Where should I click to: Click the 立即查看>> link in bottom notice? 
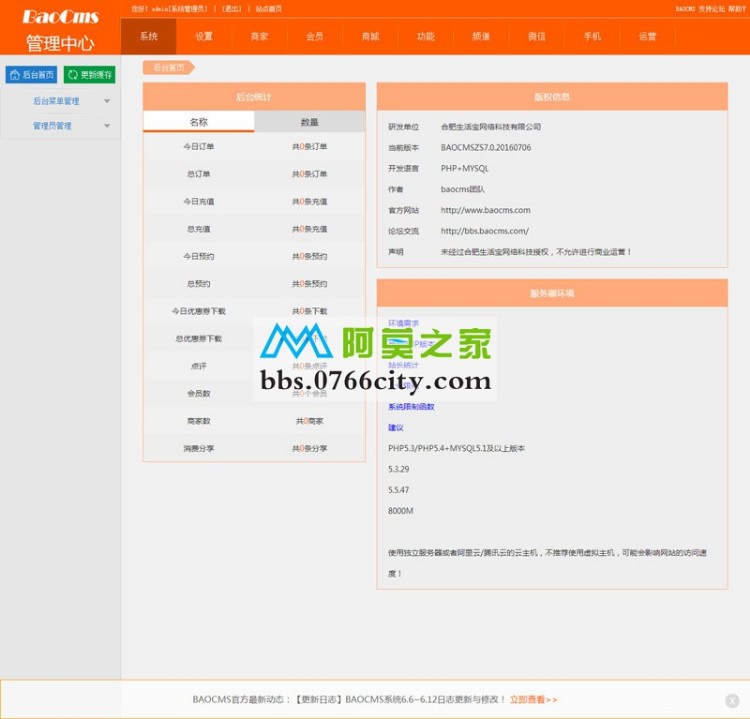click(533, 699)
